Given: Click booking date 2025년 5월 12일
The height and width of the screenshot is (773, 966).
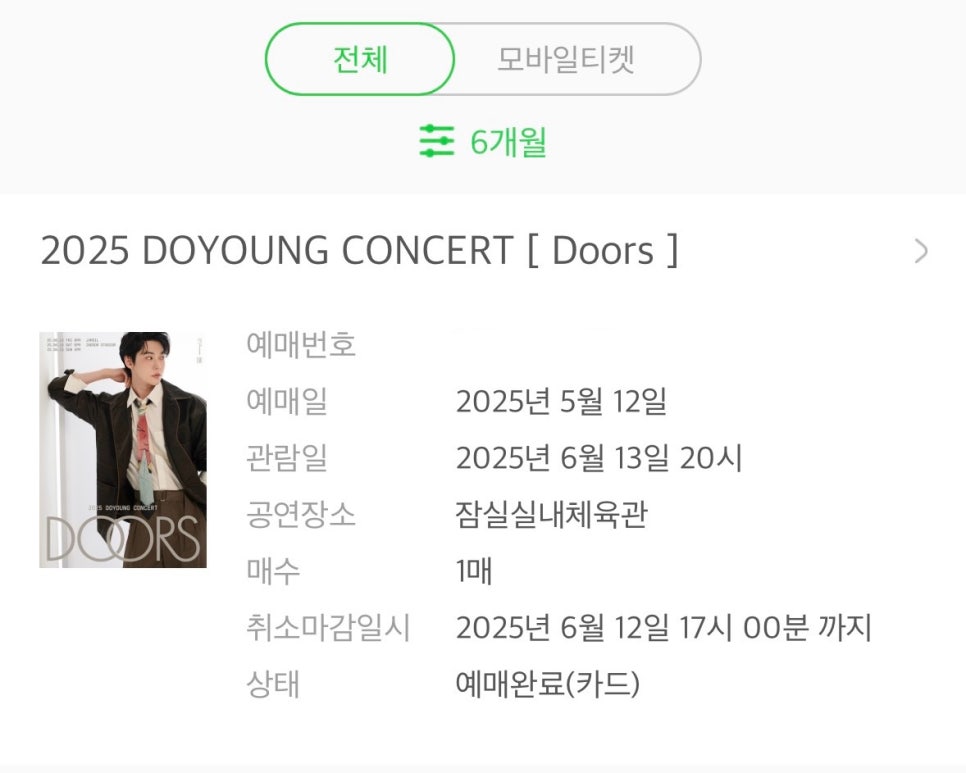Looking at the screenshot, I should point(560,402).
